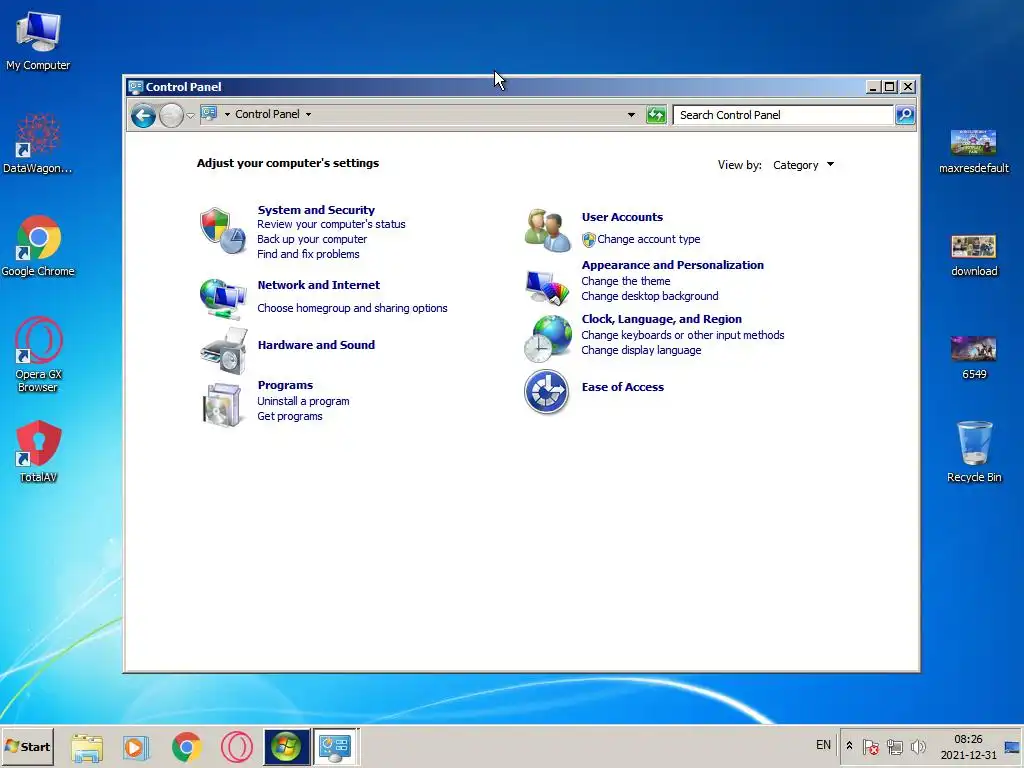Click the Search Control Panel field
This screenshot has height=768, width=1024.
coord(783,115)
